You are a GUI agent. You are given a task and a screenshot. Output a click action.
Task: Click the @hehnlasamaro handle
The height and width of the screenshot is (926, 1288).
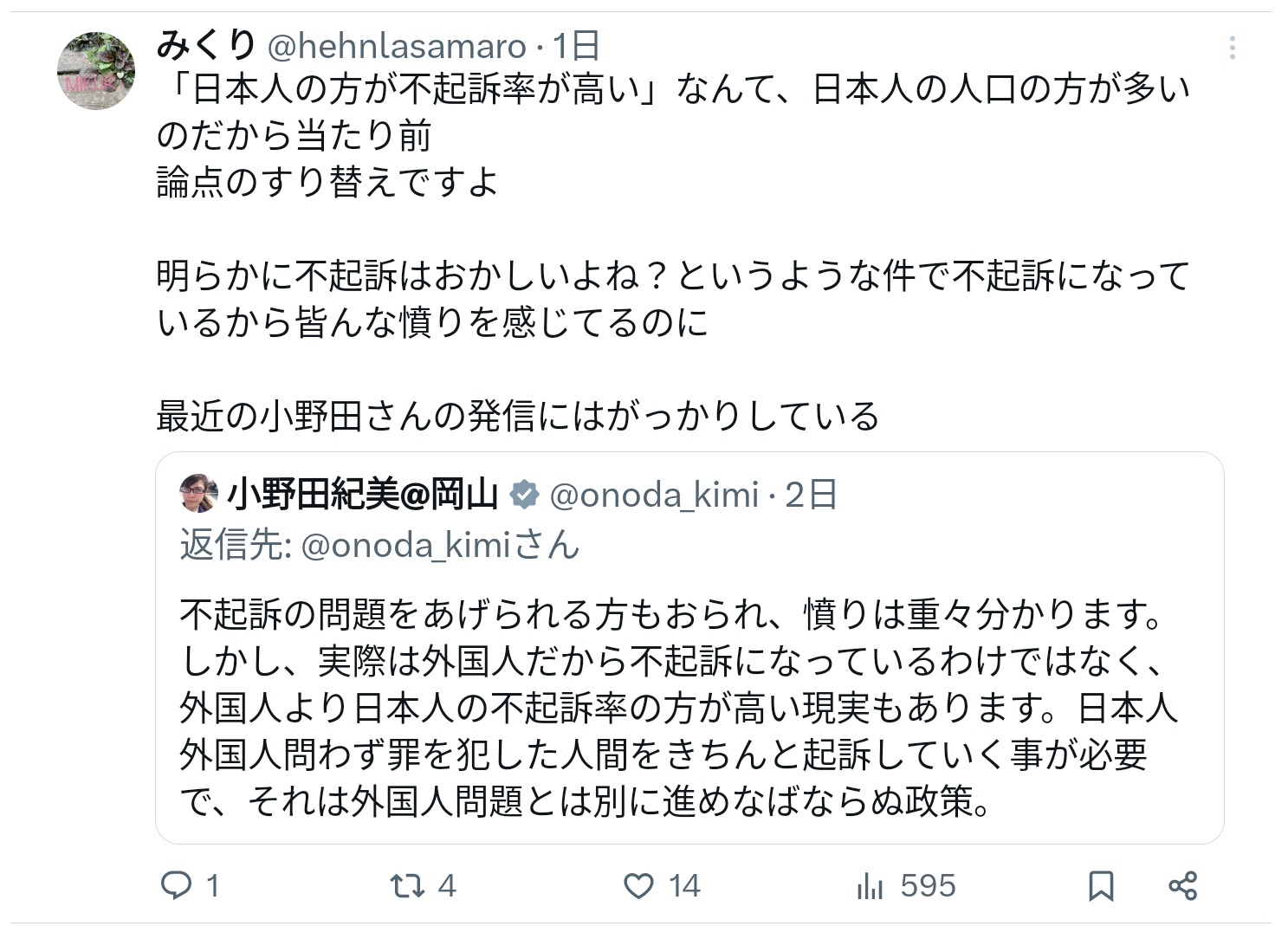pyautogui.click(x=396, y=46)
